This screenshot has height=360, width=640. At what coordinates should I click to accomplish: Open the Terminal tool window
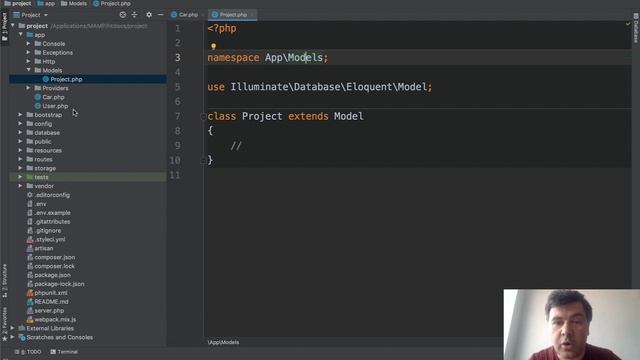(64, 351)
